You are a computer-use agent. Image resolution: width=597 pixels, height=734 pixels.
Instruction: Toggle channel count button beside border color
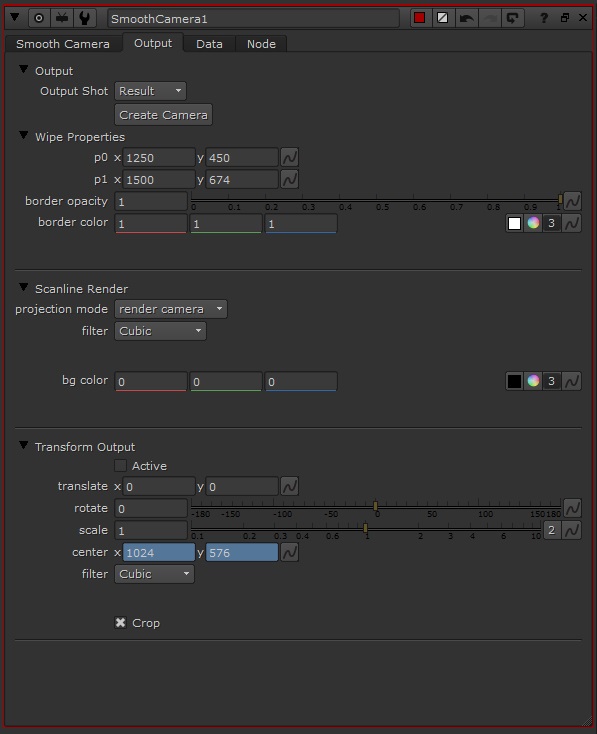point(552,223)
